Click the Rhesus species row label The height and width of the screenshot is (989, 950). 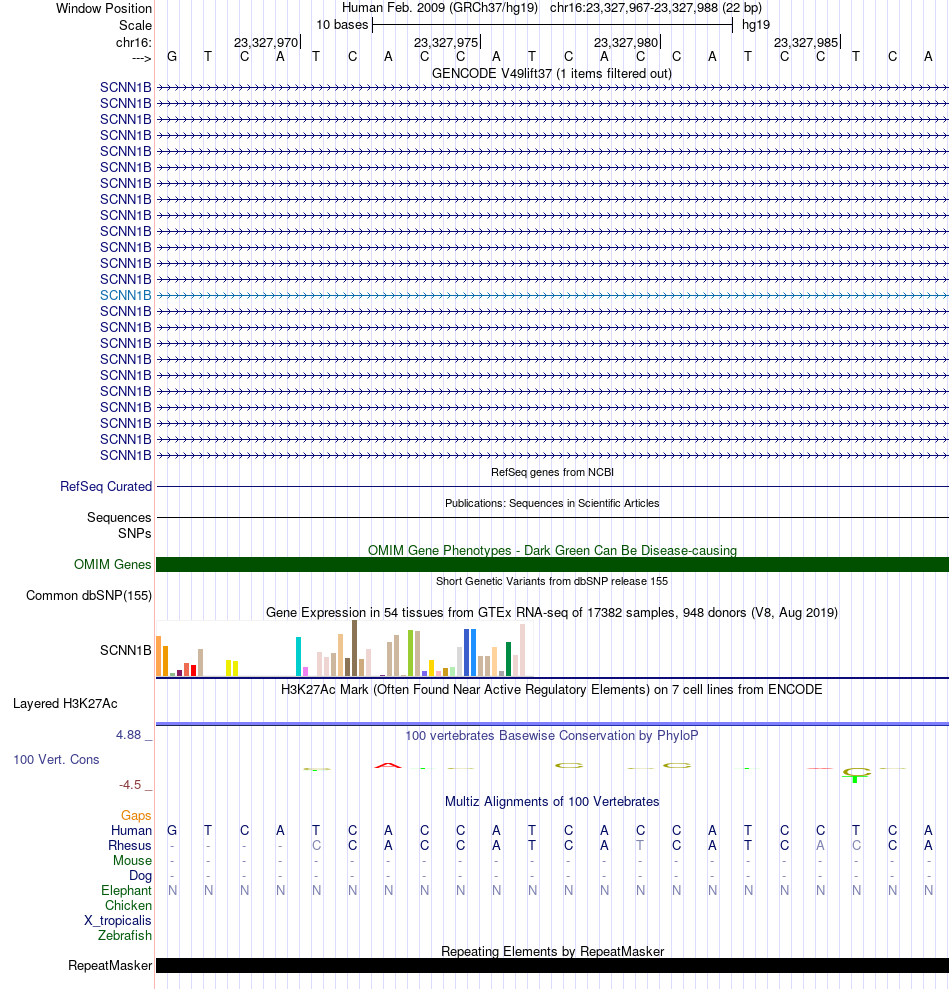tap(130, 845)
